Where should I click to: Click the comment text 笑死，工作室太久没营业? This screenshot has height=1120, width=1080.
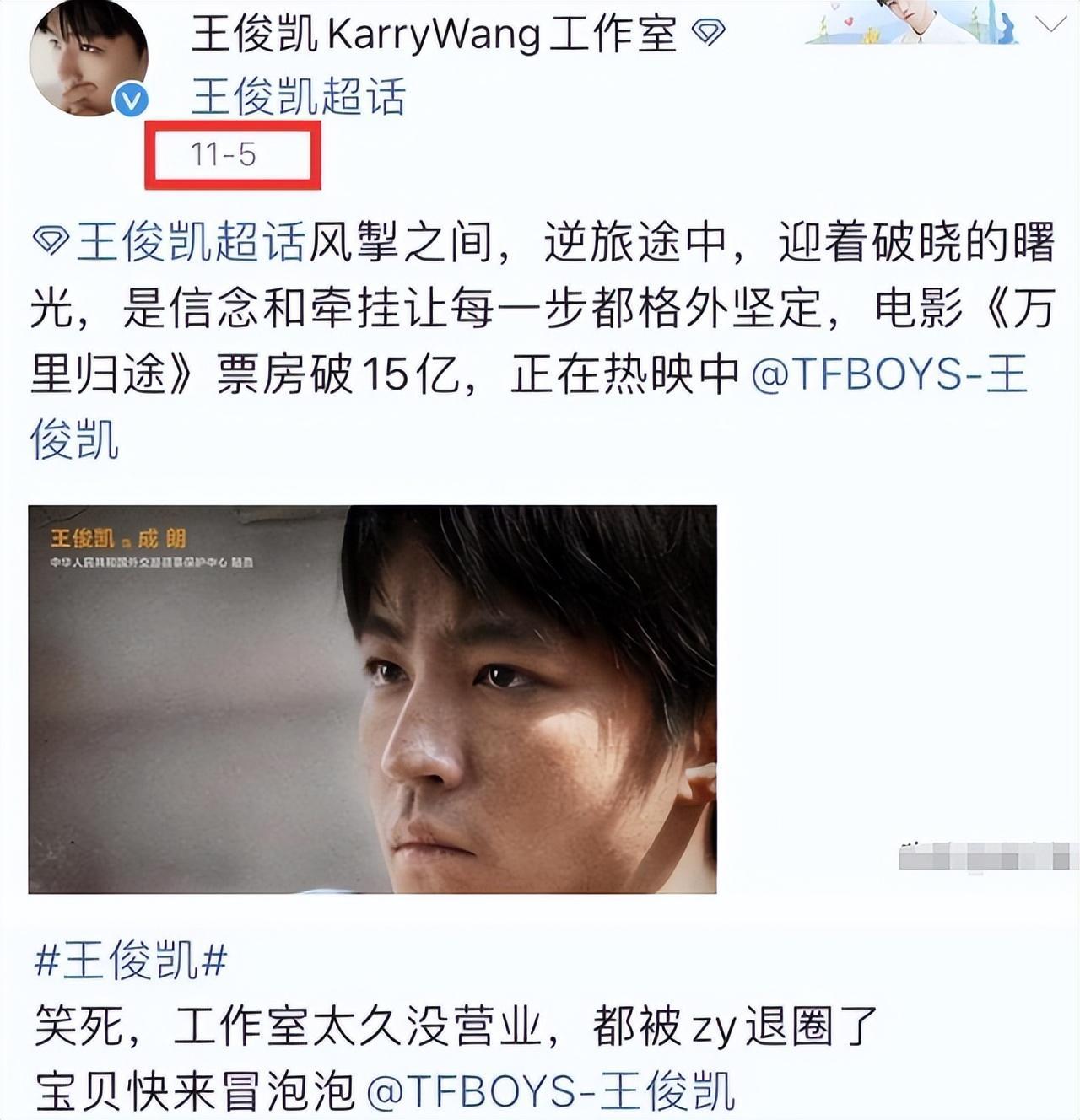click(289, 1026)
